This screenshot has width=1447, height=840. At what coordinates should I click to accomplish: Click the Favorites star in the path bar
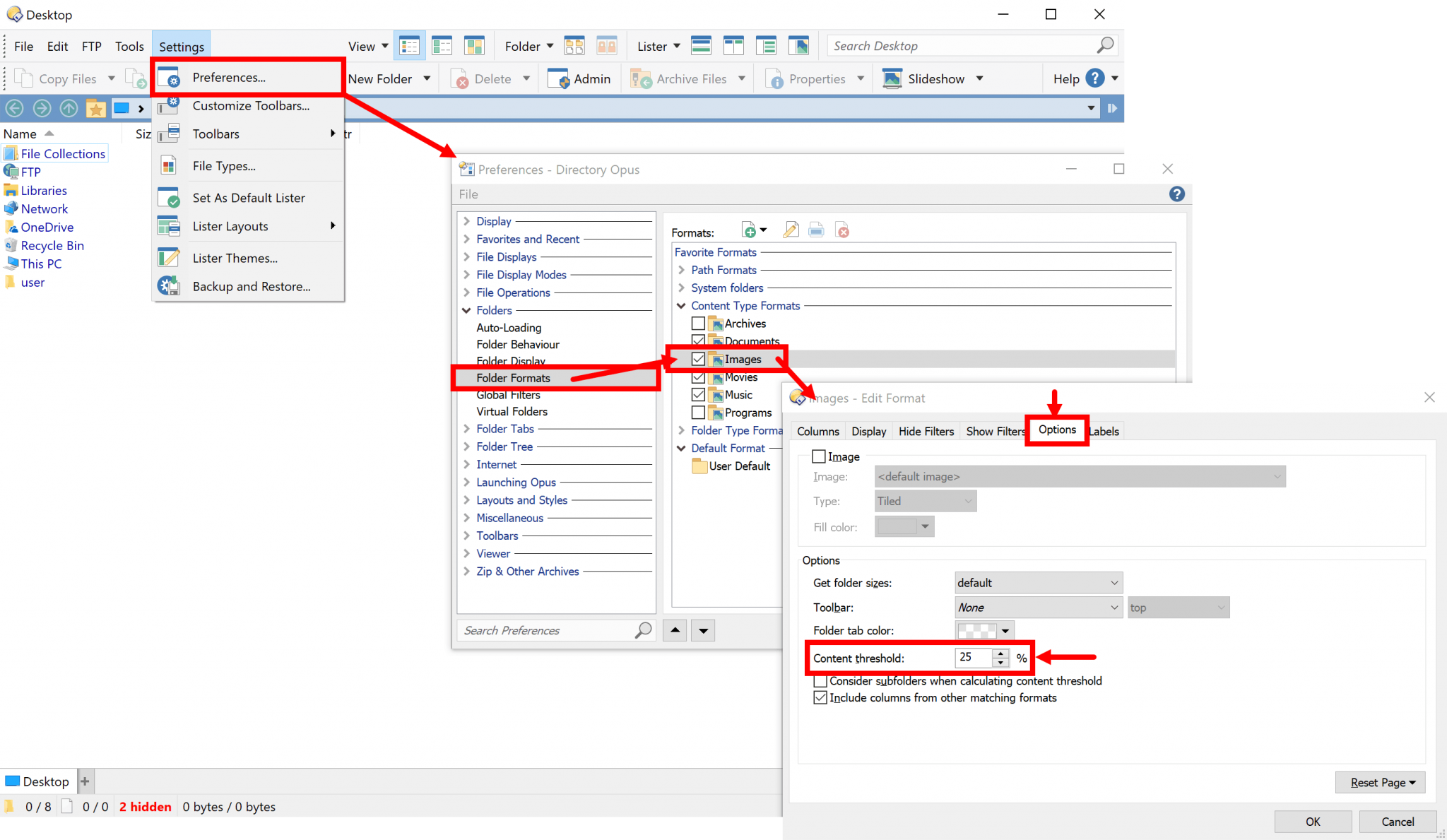pyautogui.click(x=96, y=108)
